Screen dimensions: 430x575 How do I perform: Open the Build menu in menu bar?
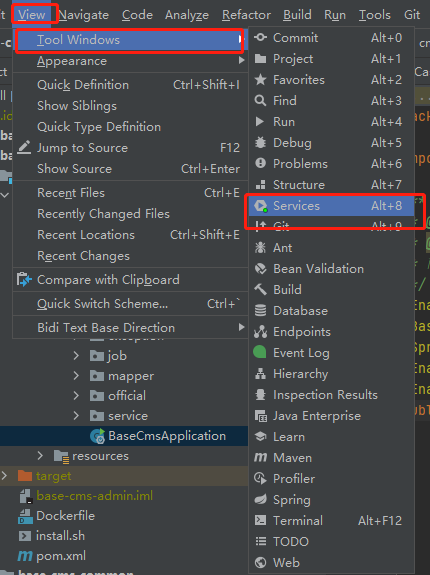click(x=297, y=15)
